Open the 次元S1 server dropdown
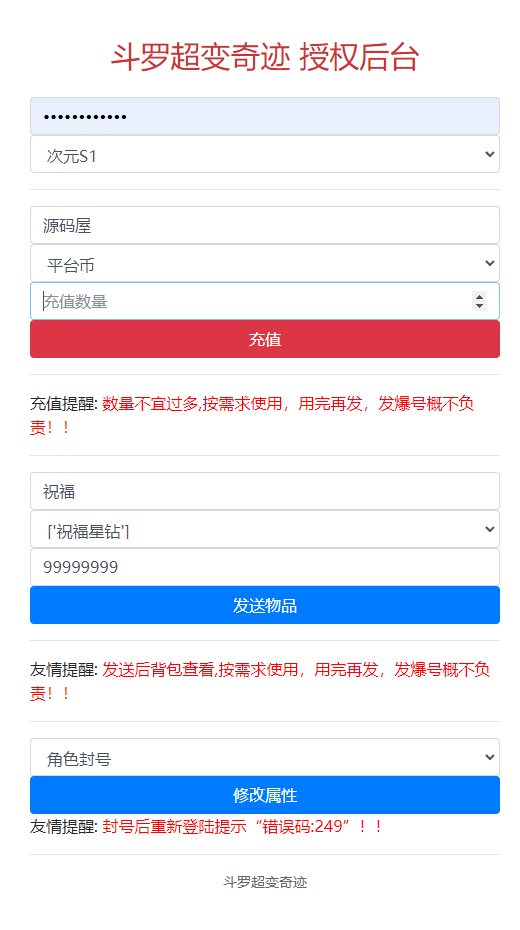Image resolution: width=520 pixels, height=930 pixels. [264, 154]
